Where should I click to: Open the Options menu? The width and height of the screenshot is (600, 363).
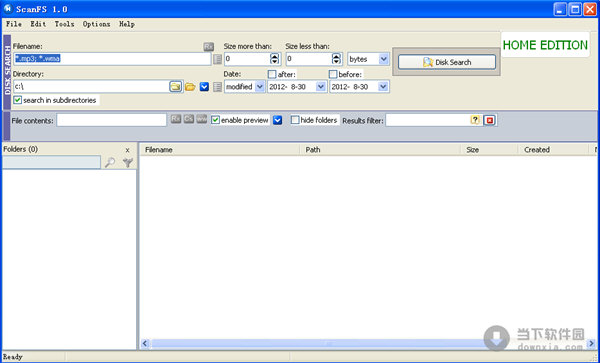pyautogui.click(x=96, y=24)
